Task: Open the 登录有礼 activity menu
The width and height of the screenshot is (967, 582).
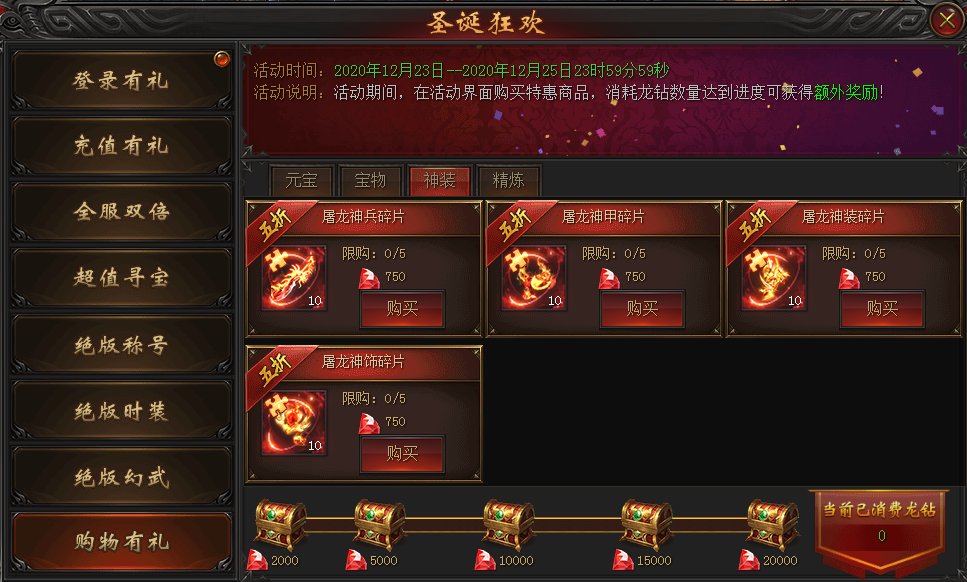Action: (x=121, y=80)
